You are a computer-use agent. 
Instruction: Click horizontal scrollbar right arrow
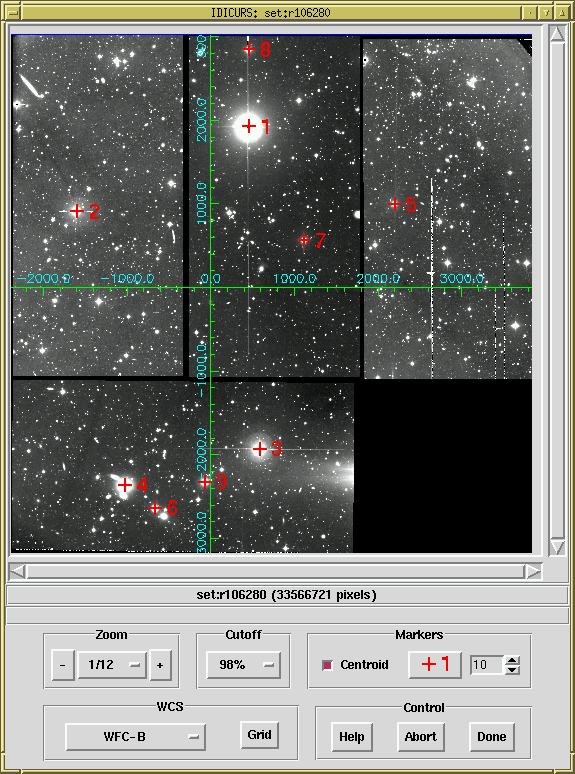click(534, 572)
